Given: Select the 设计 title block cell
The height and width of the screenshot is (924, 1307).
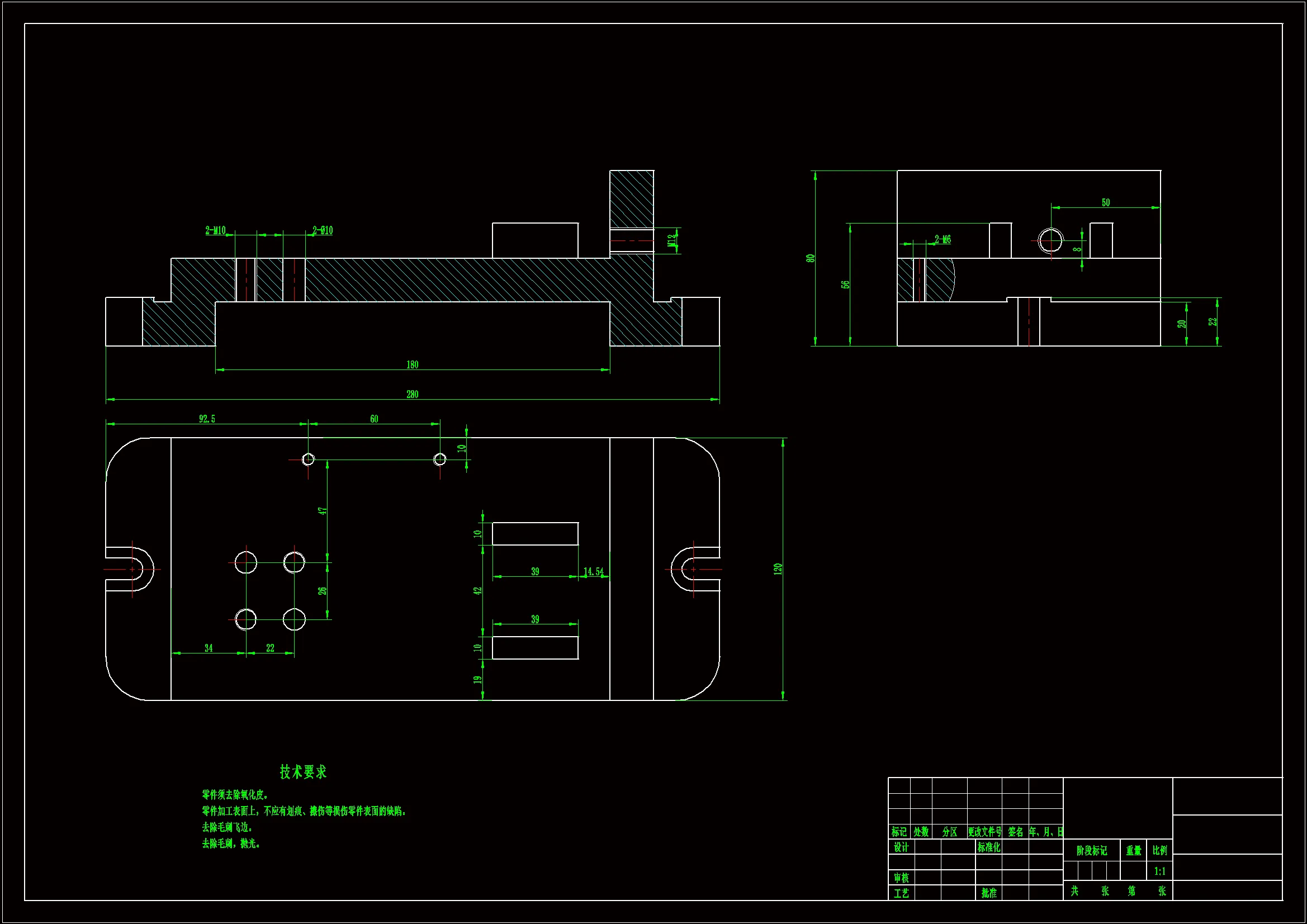Looking at the screenshot, I should (901, 847).
